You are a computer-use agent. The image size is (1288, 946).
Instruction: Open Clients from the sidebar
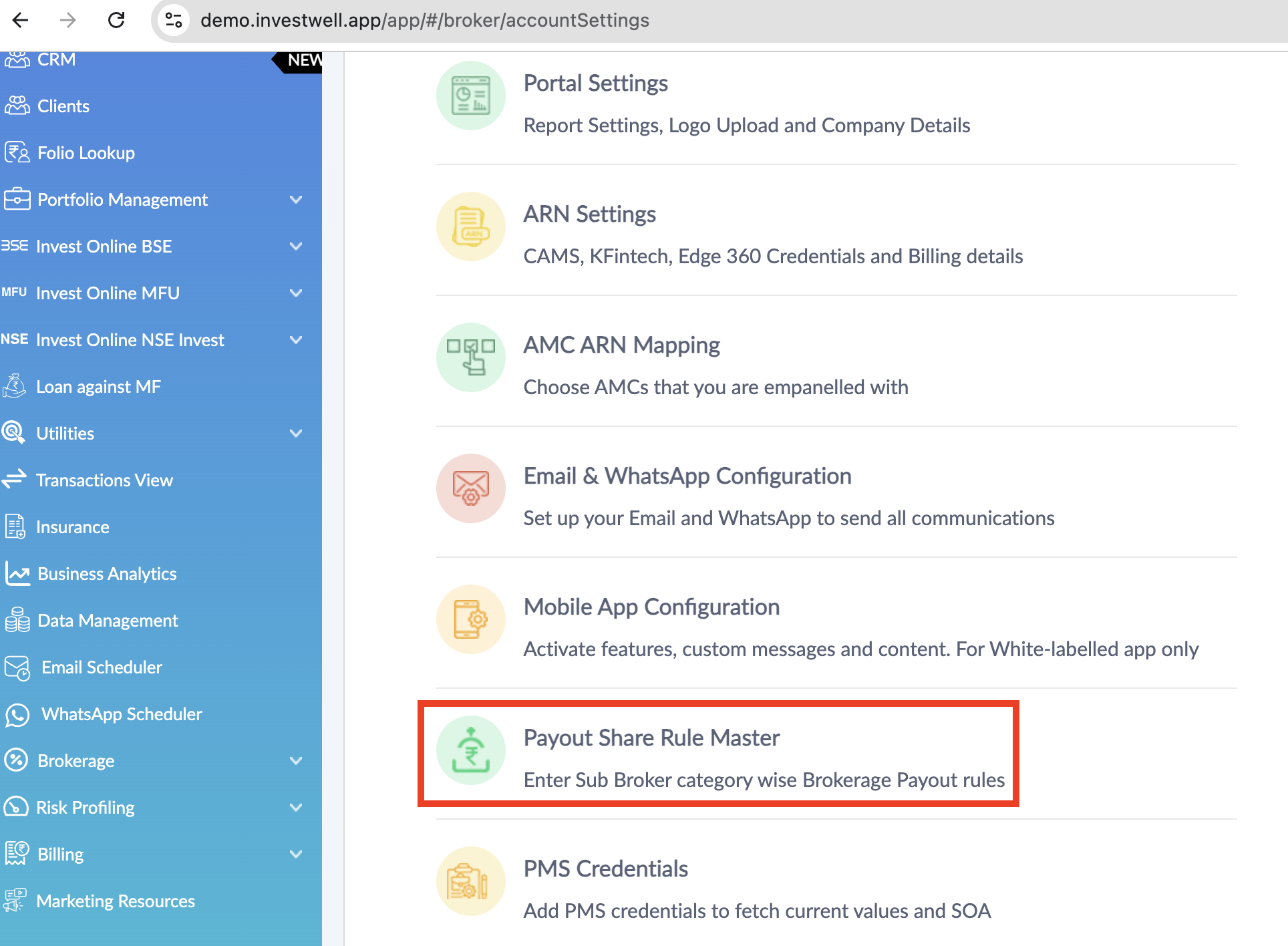63,106
